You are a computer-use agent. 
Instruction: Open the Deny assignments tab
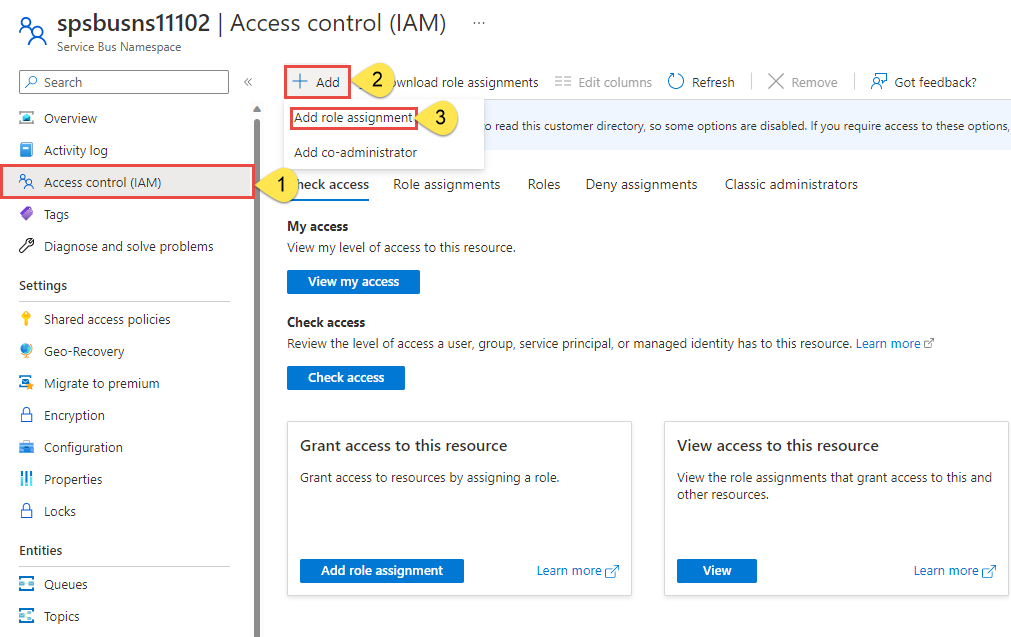641,184
